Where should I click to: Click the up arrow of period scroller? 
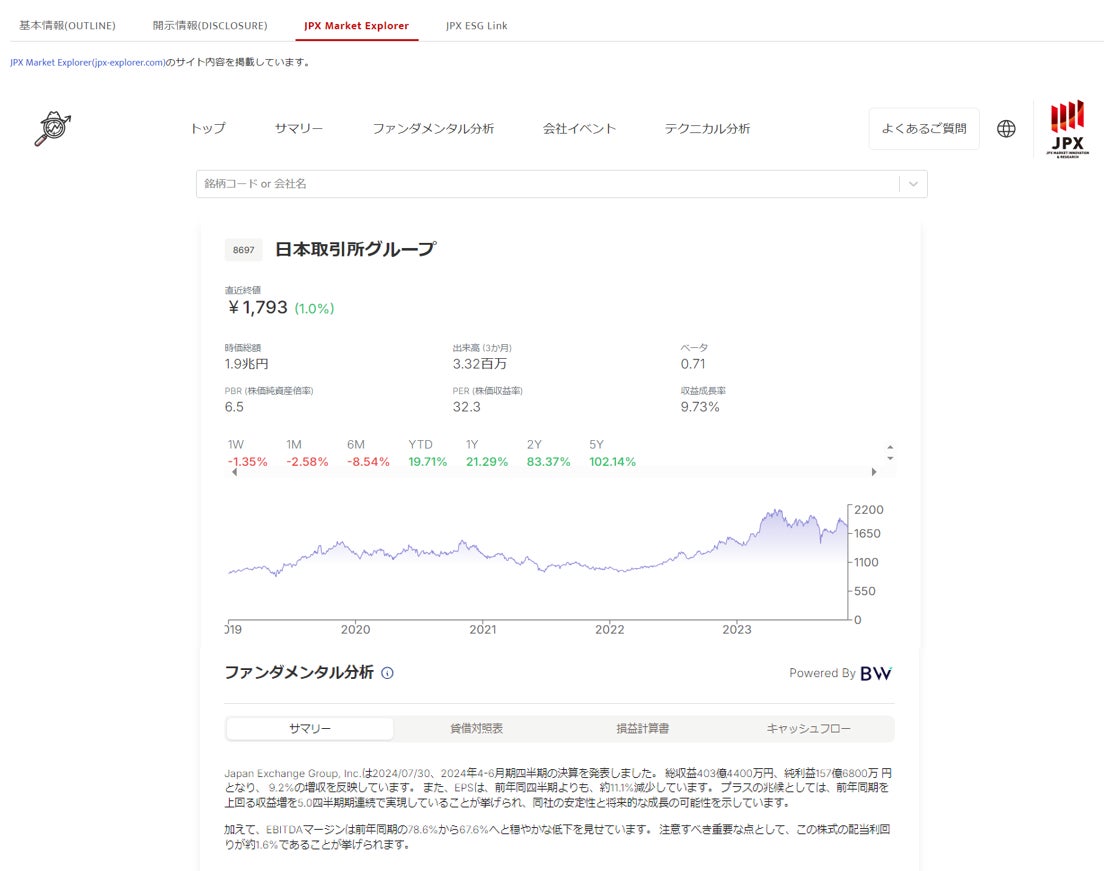890,447
